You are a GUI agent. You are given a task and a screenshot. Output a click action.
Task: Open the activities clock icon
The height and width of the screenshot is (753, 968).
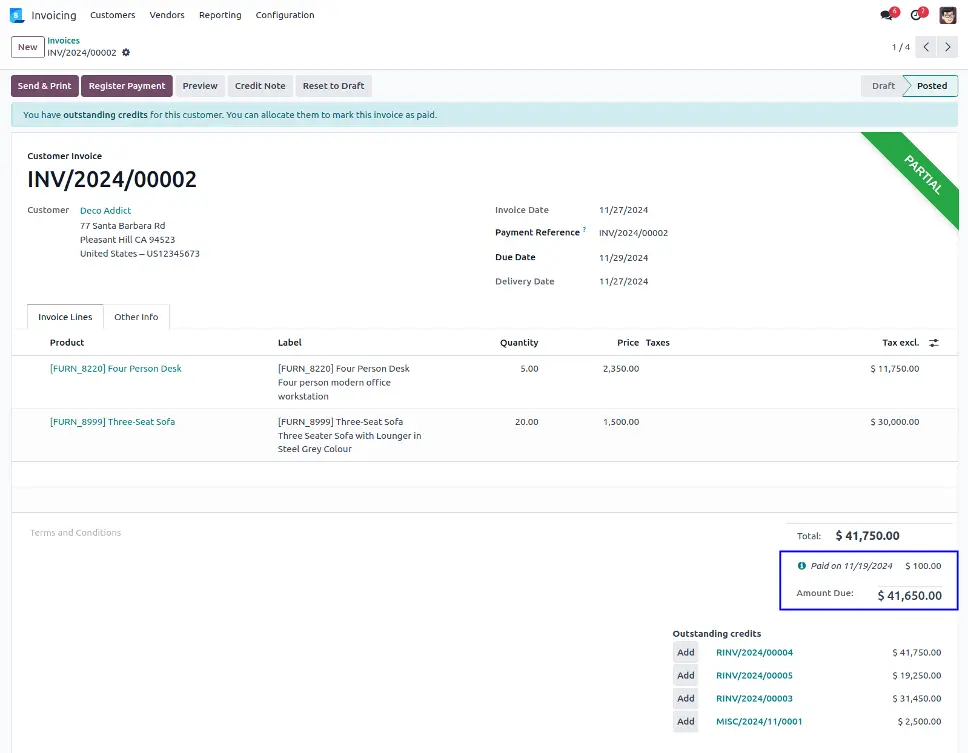tap(915, 15)
